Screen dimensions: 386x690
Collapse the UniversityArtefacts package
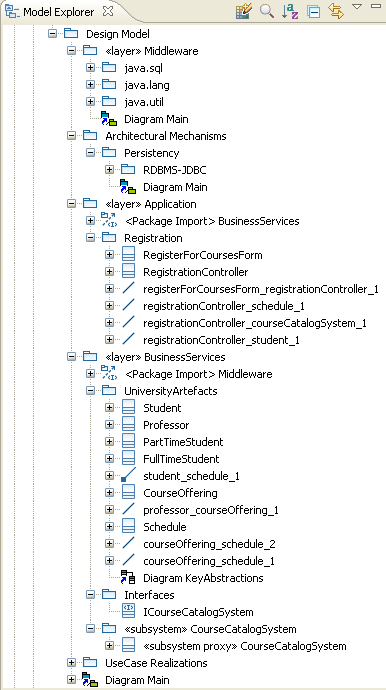pos(90,390)
